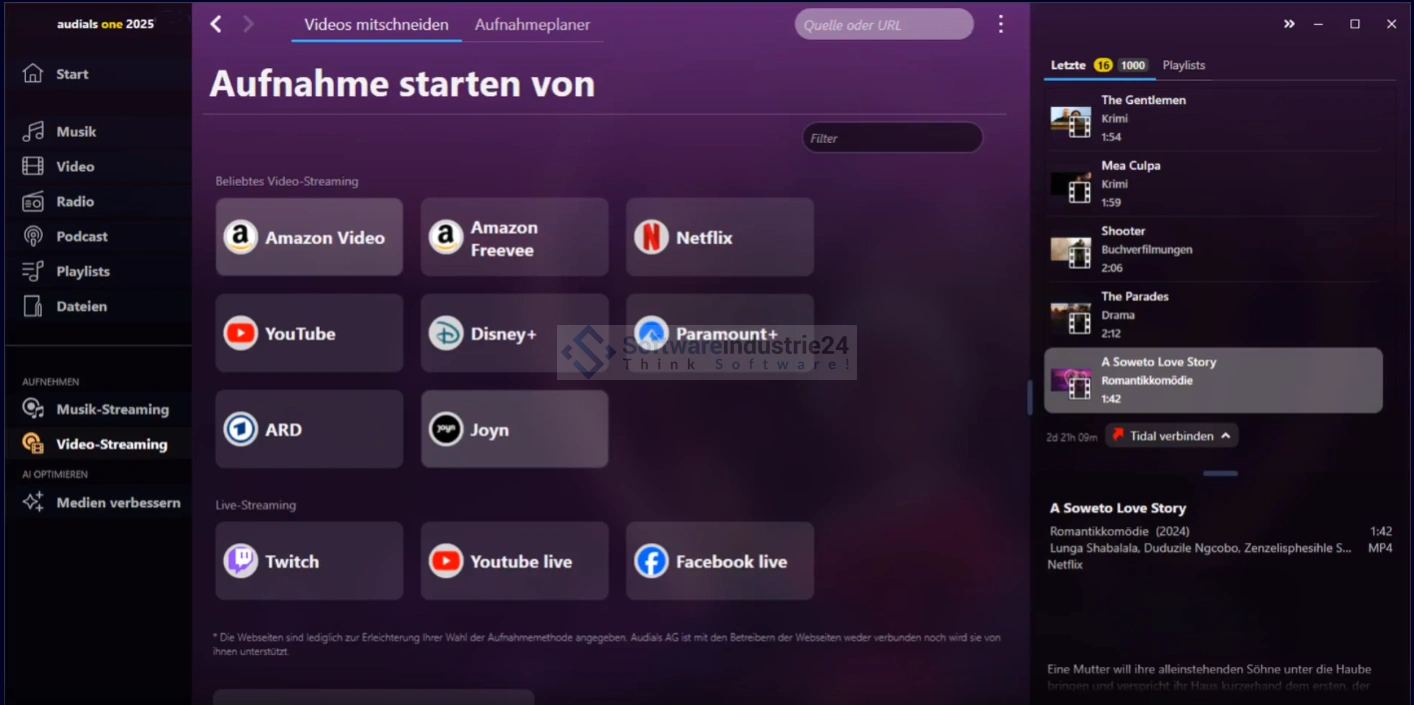This screenshot has height=705, width=1414.
Task: Open the Podcast section icon
Action: click(33, 237)
